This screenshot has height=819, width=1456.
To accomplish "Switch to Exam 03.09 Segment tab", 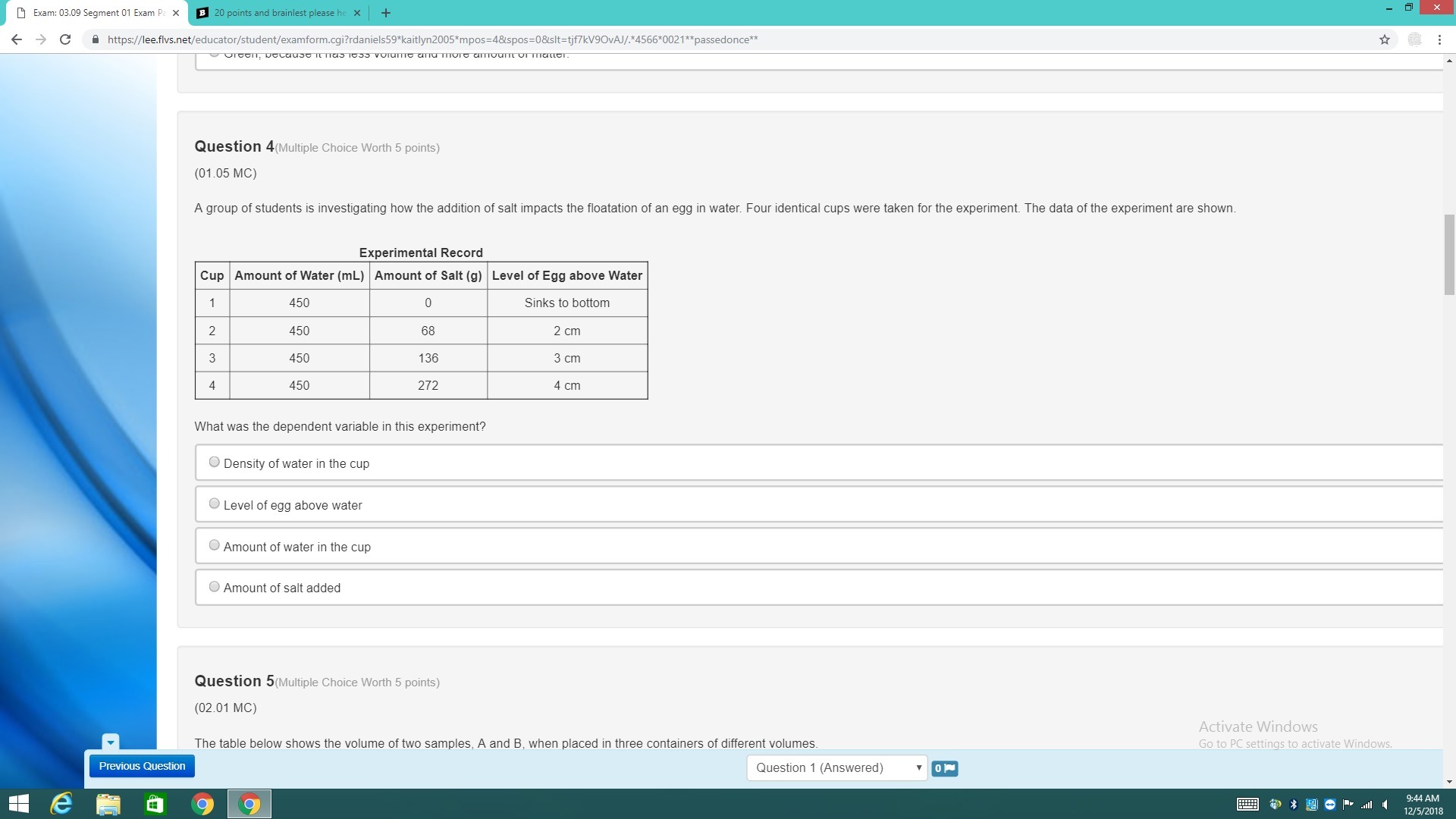I will point(99,13).
